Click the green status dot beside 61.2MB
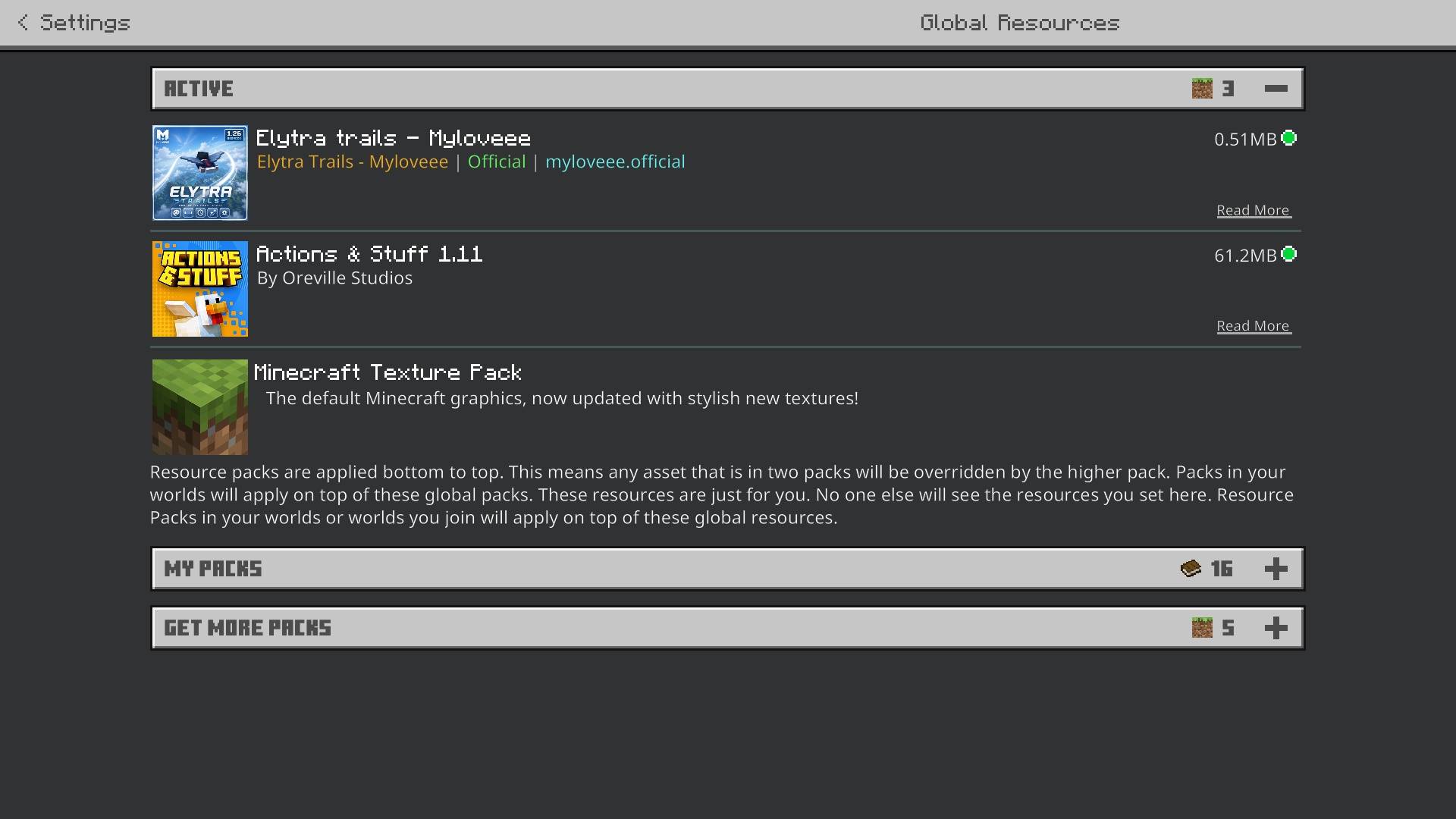The image size is (1456, 819). tap(1289, 254)
